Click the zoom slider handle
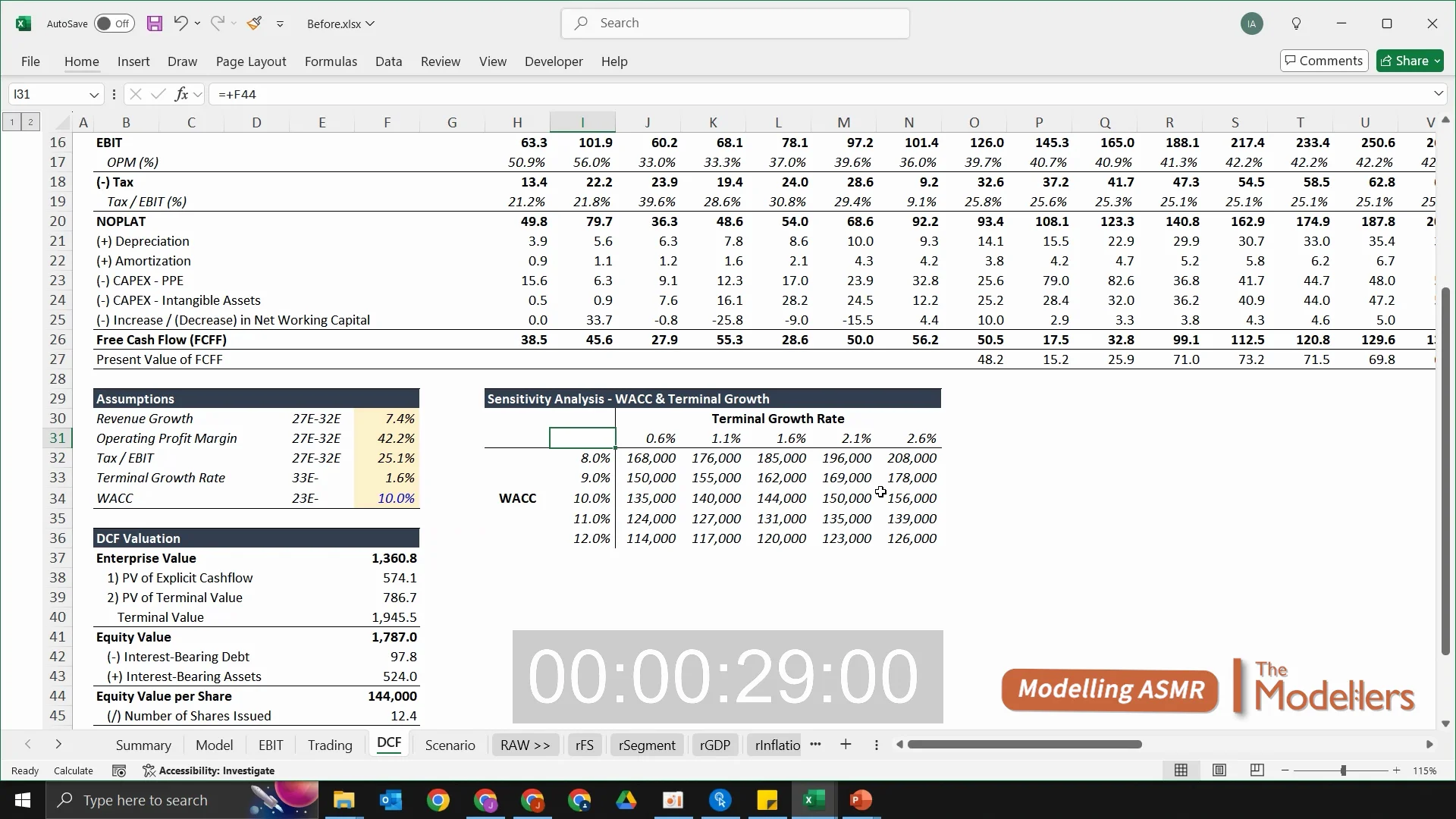 (1343, 770)
